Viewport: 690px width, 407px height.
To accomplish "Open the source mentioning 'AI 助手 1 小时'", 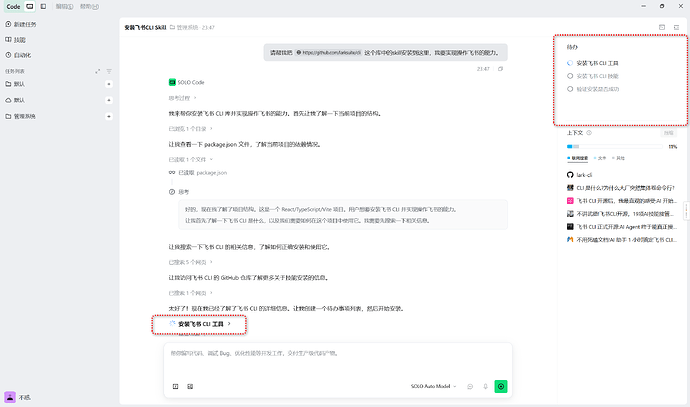I will click(x=621, y=240).
